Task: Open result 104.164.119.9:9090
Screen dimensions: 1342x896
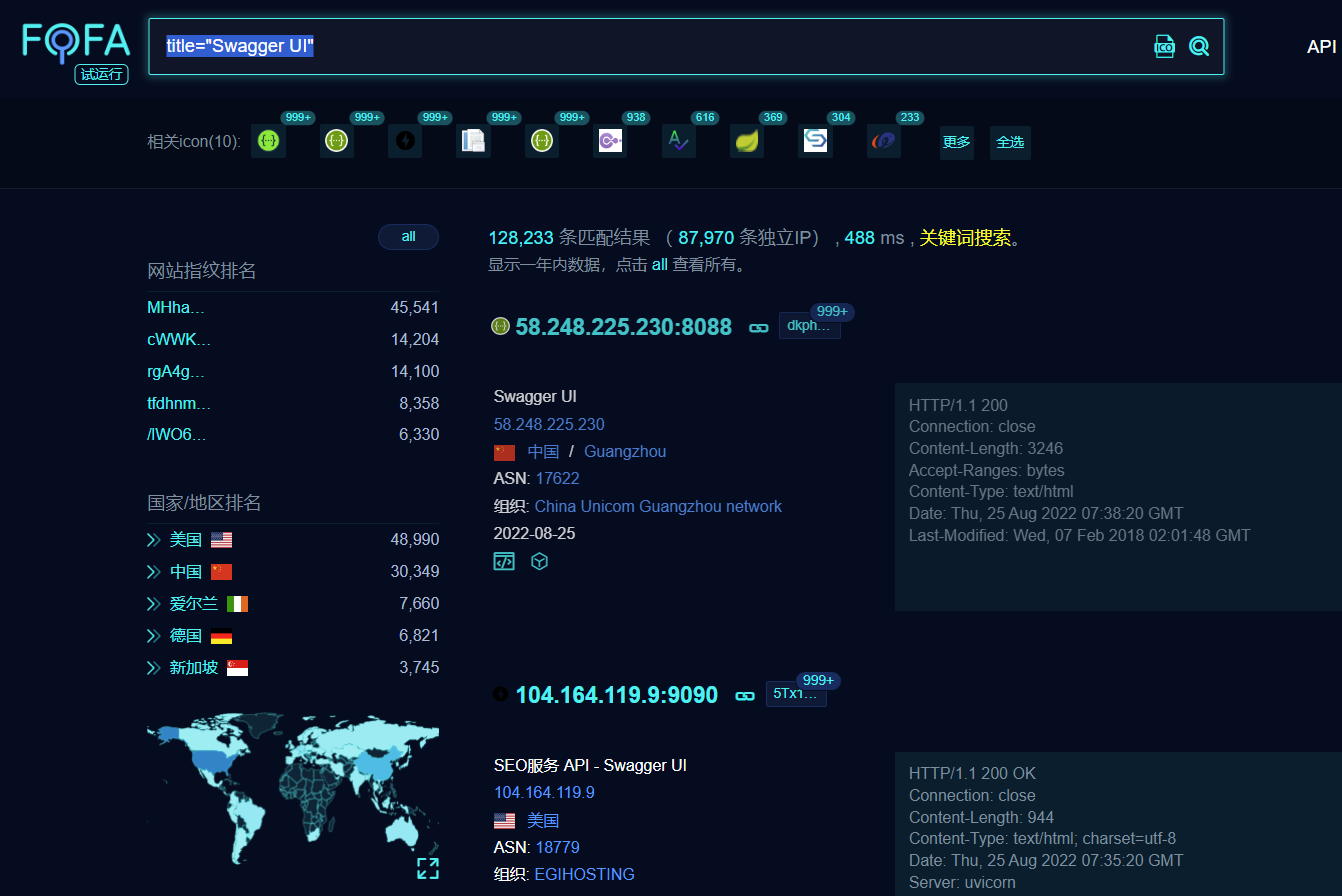Action: (x=616, y=695)
